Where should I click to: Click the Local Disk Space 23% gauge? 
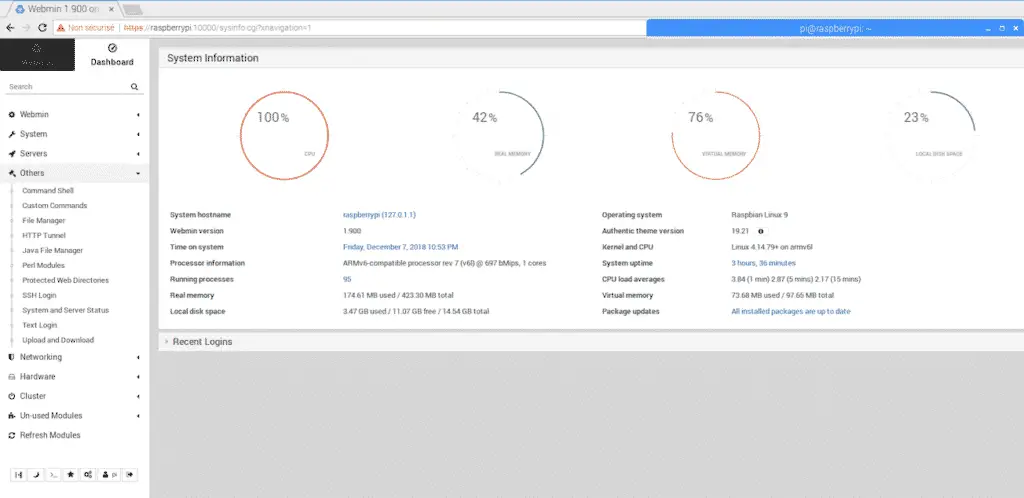point(931,135)
